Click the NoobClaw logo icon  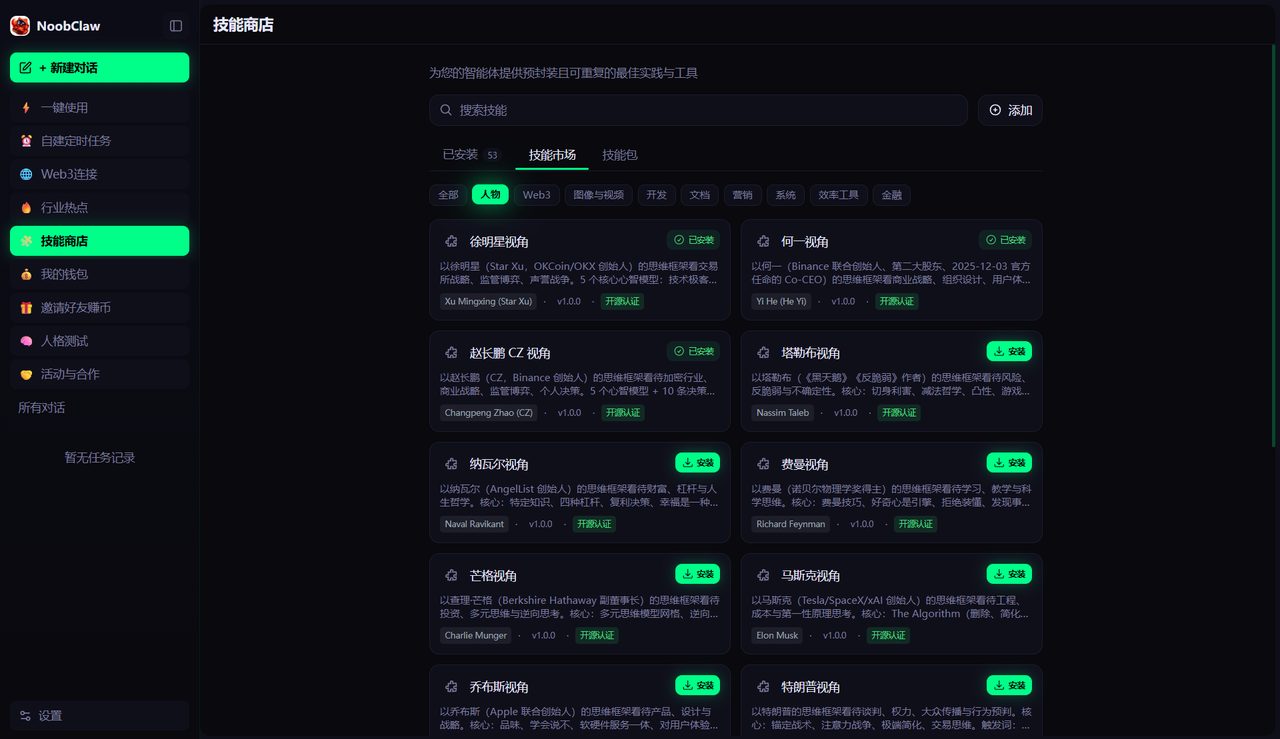coord(20,26)
